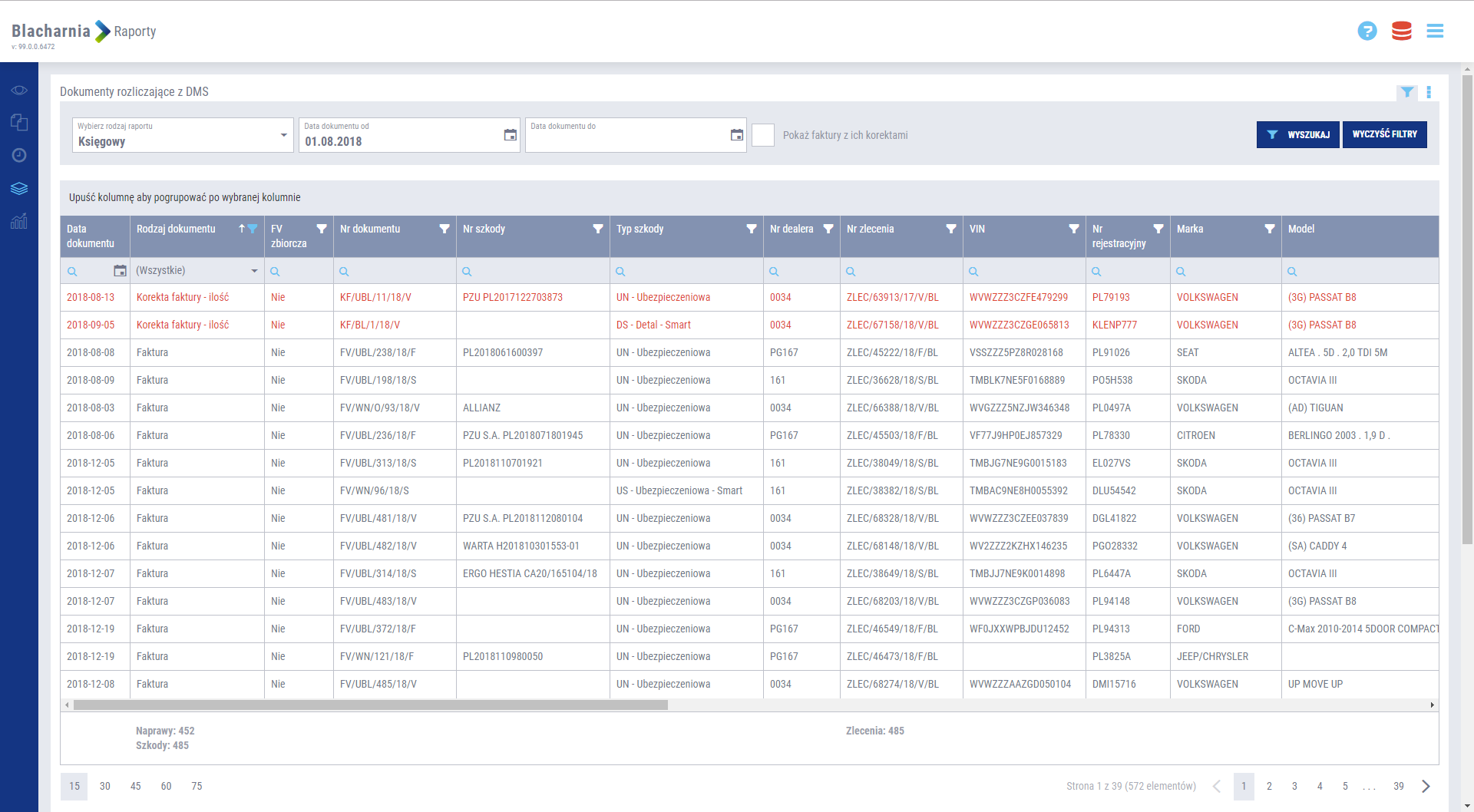Open the bar chart icon in sidebar
Viewport: 1474px width, 812px height.
click(19, 222)
